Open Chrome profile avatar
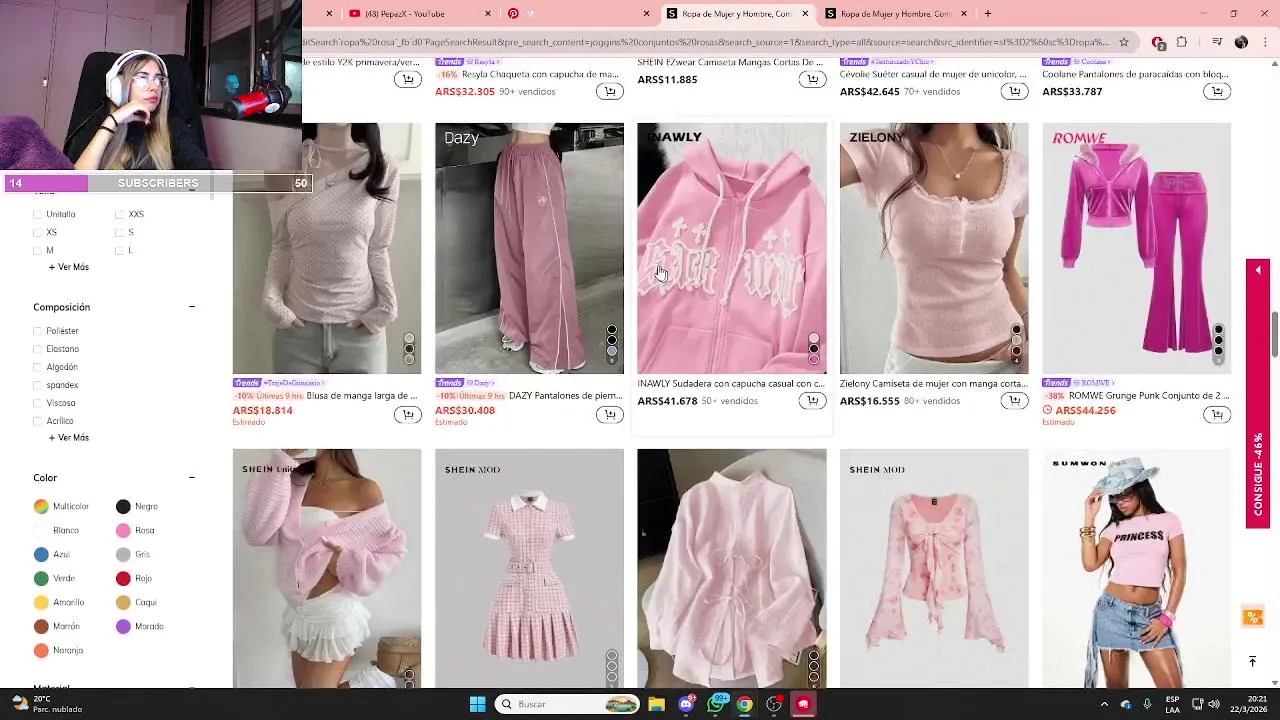This screenshot has height=720, width=1280. click(1241, 42)
